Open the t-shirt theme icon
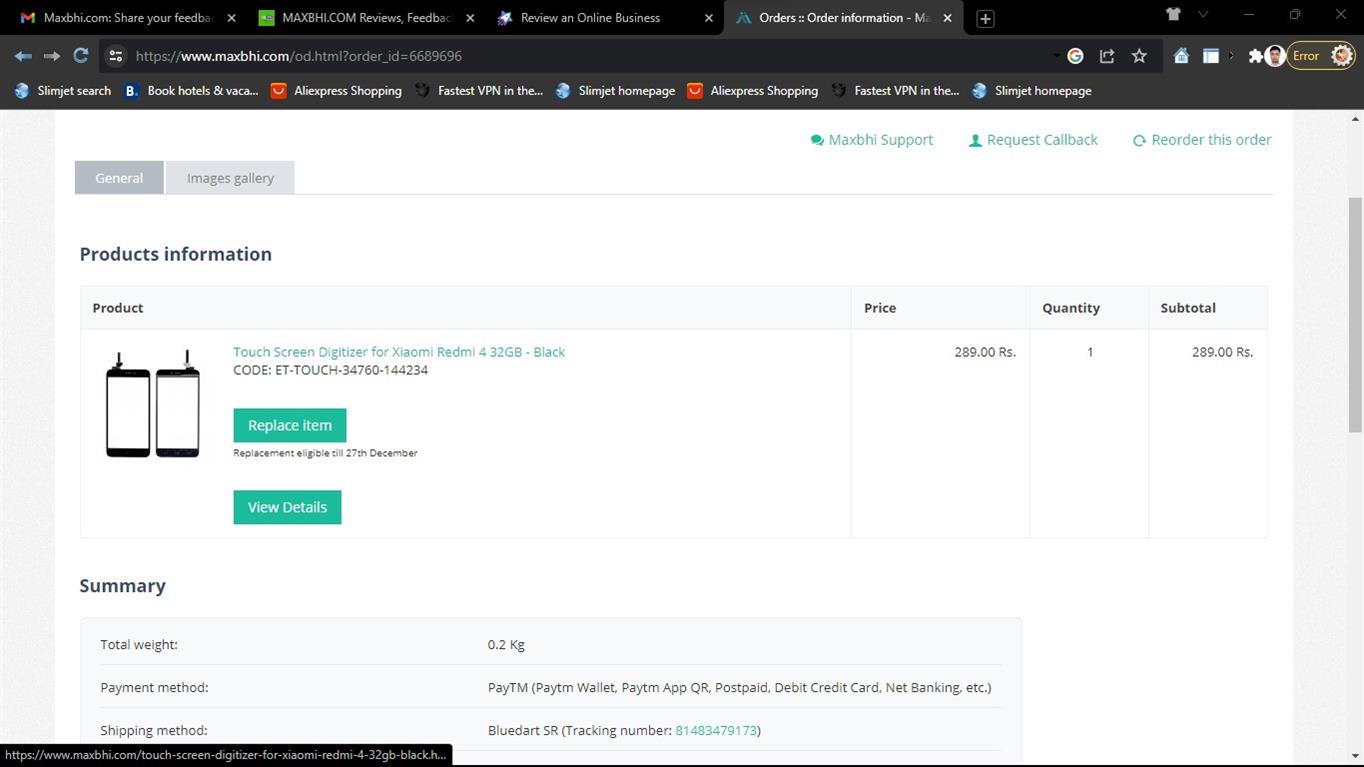The image size is (1364, 767). pyautogui.click(x=1174, y=14)
